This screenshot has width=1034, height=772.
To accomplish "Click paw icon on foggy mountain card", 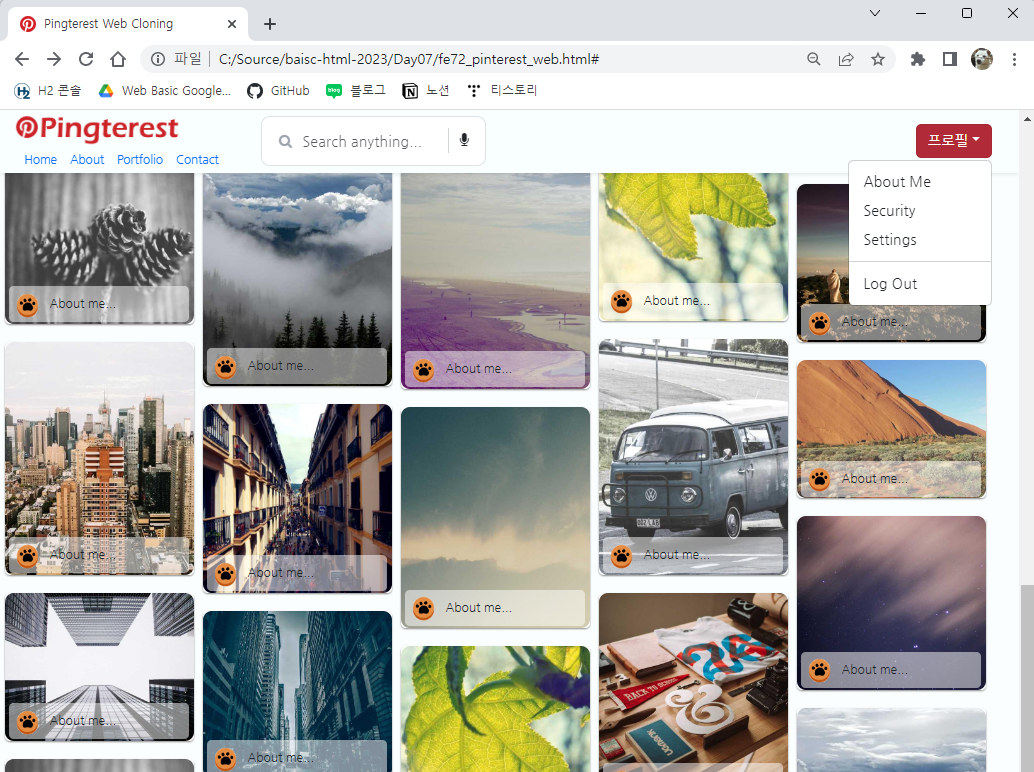I will click(226, 367).
